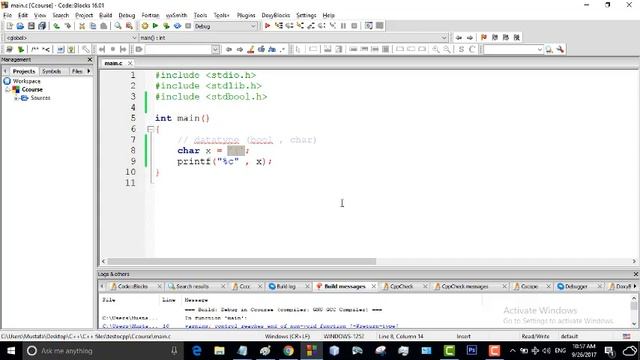Viewport: 640px width, 360px height.
Task: Jump forward with the right arrow icon
Action: click(x=470, y=37)
